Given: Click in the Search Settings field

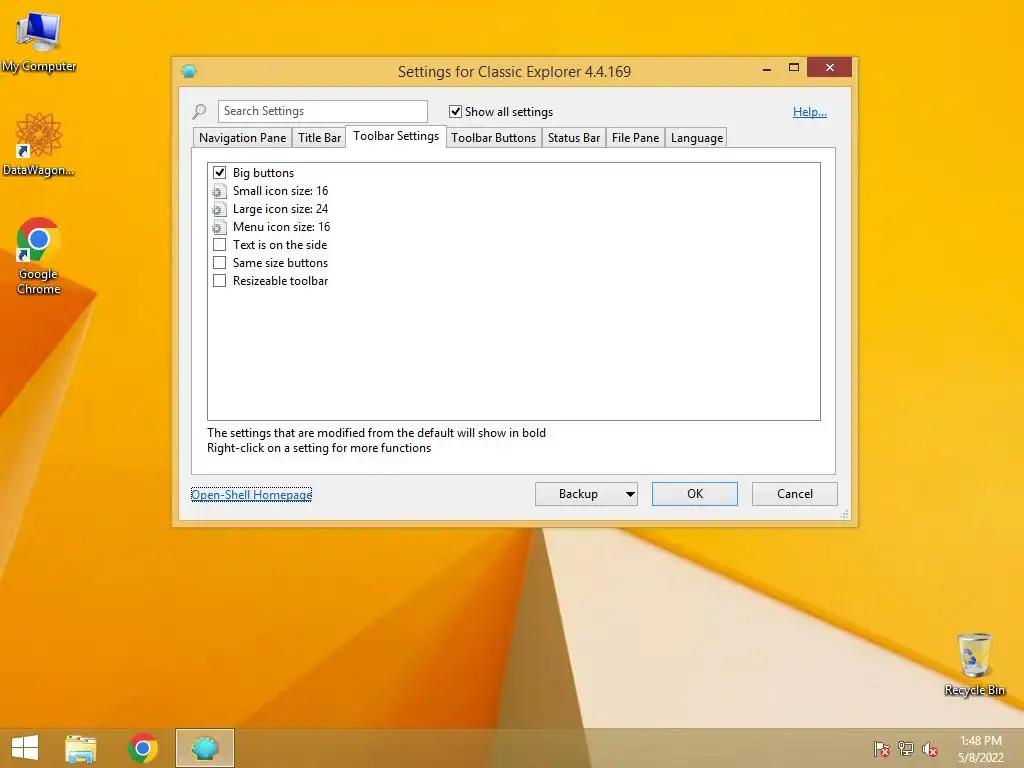Looking at the screenshot, I should point(323,111).
